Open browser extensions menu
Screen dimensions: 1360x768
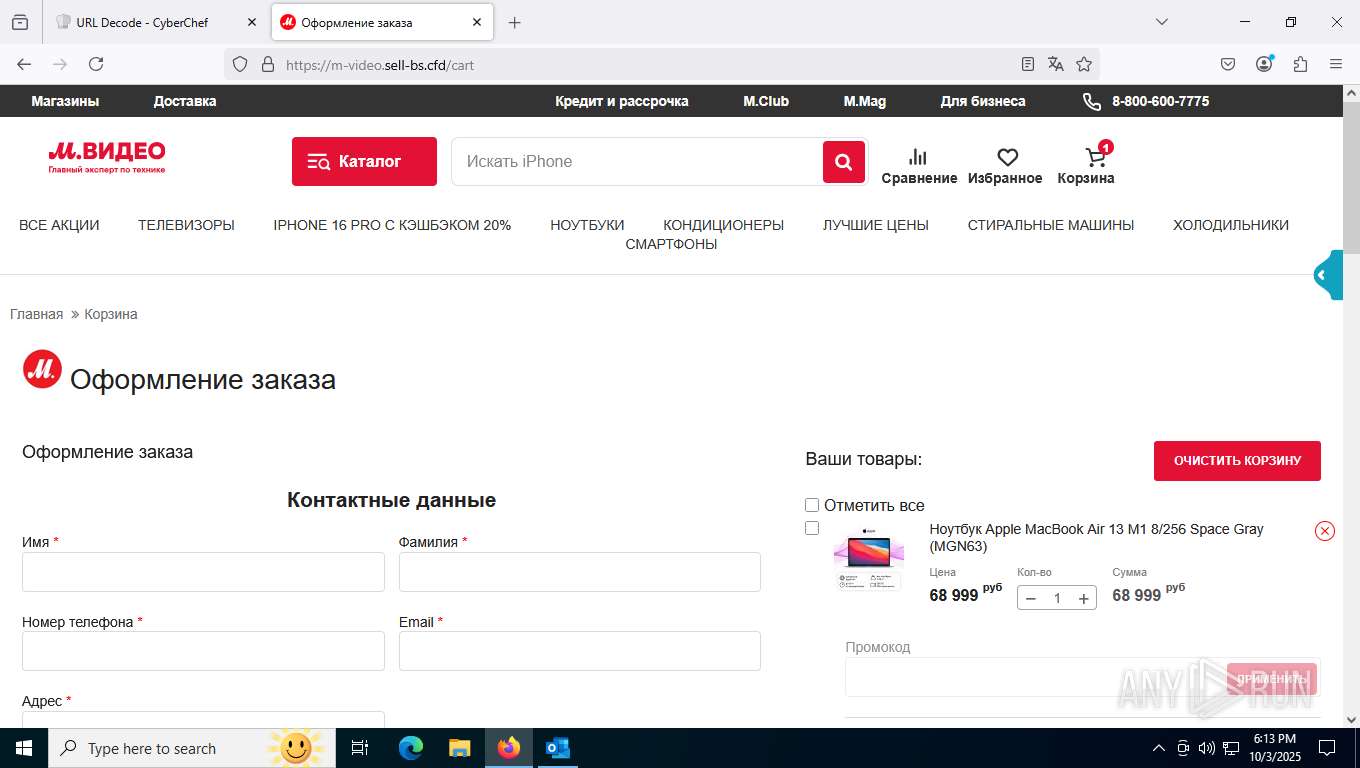tap(1300, 64)
